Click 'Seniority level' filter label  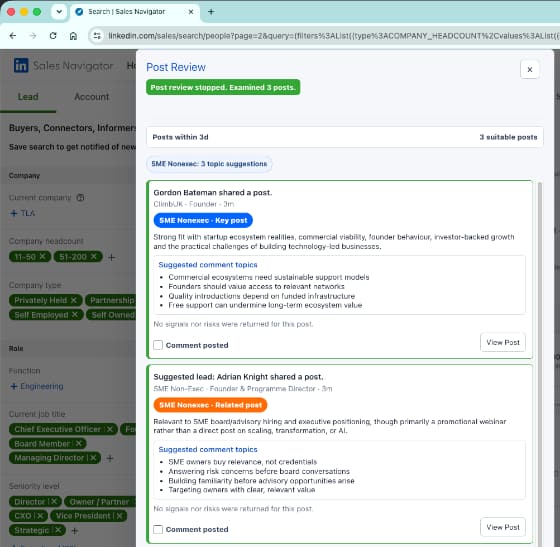[34, 486]
